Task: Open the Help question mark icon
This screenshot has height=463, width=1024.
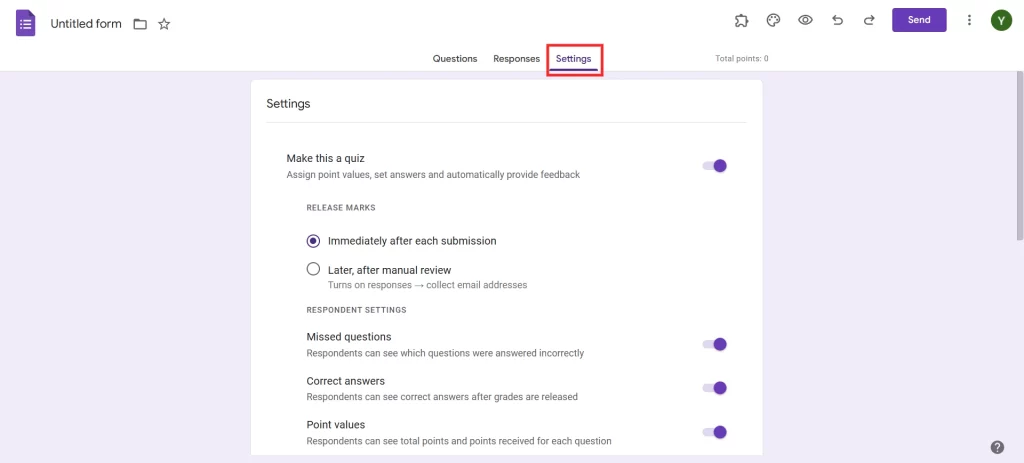Action: tap(997, 447)
